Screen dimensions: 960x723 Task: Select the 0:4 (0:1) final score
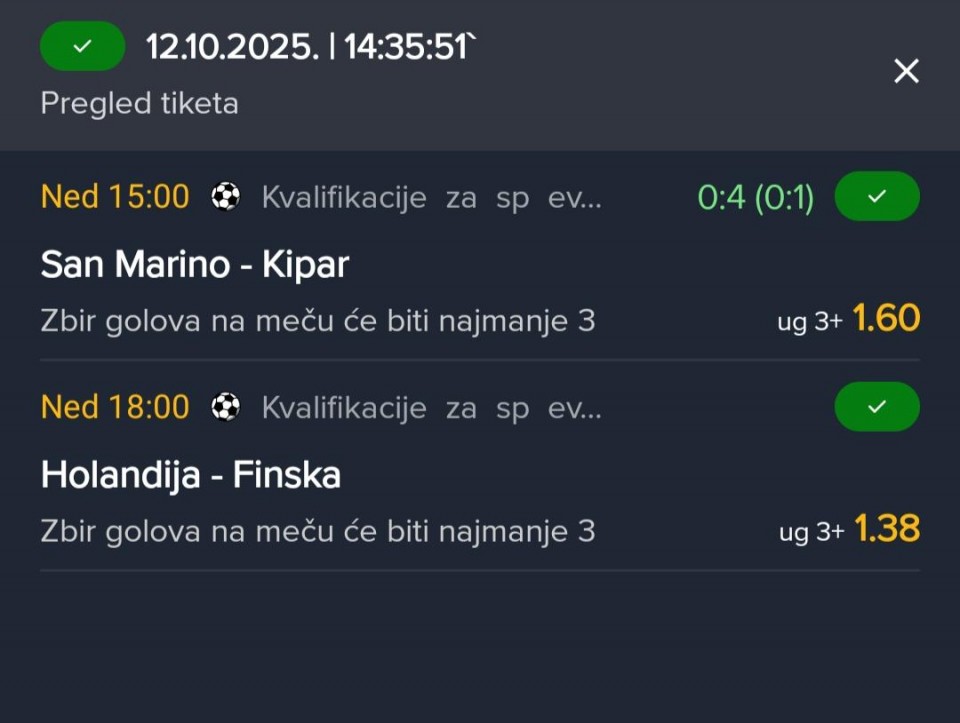[x=755, y=198]
